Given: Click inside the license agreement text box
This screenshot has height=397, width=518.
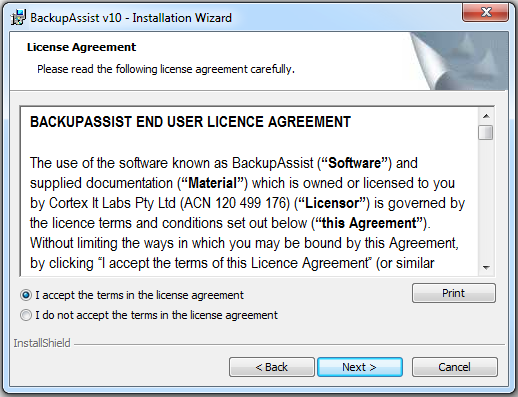Looking at the screenshot, I should 249,191.
